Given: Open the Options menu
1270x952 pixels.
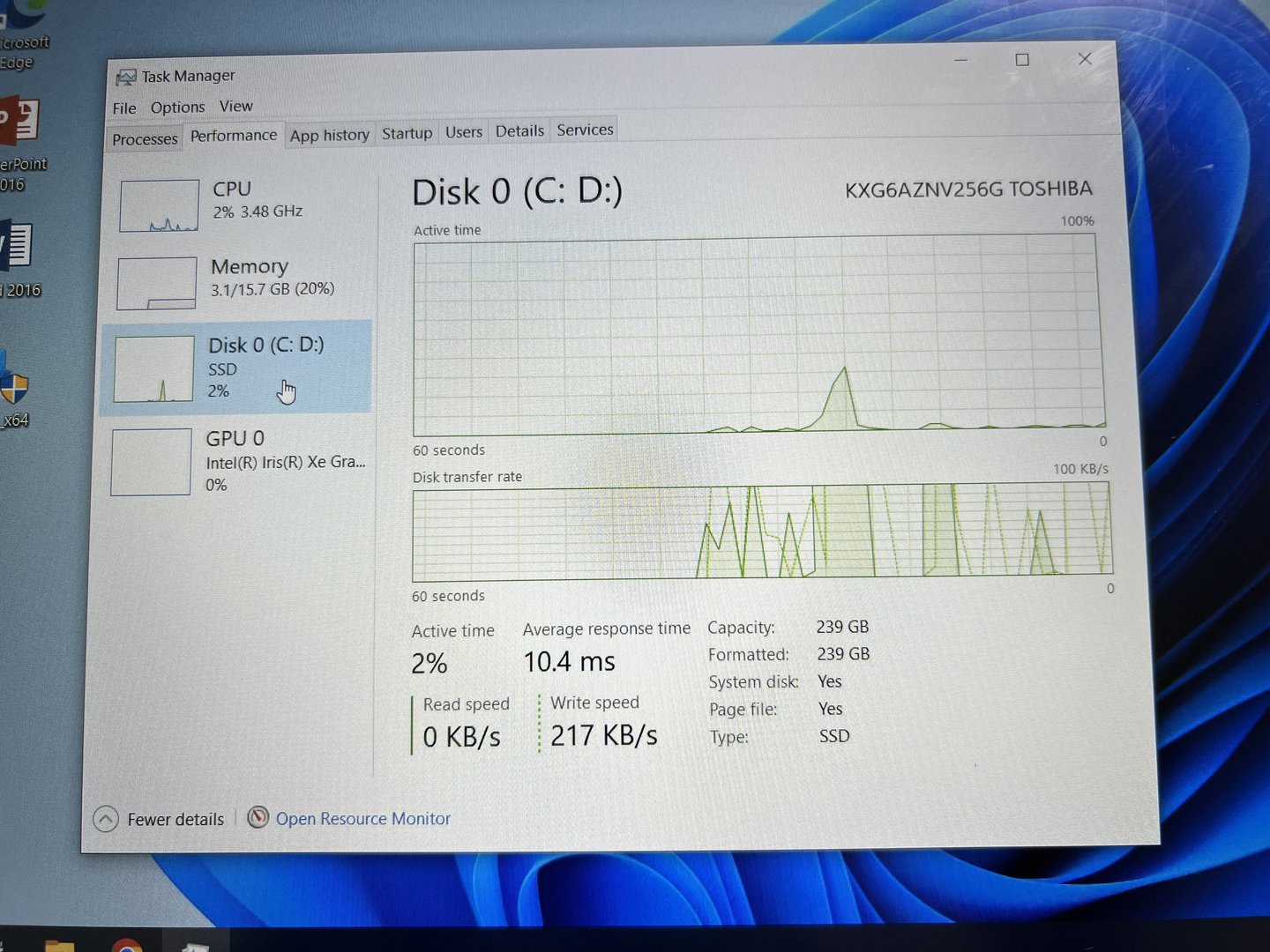Looking at the screenshot, I should [177, 108].
